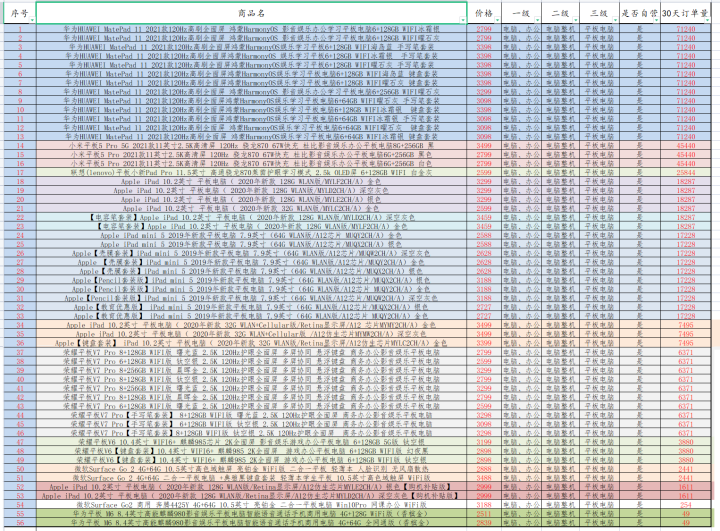Click row 56 product 华为平板 M6 全网通版

click(252, 523)
